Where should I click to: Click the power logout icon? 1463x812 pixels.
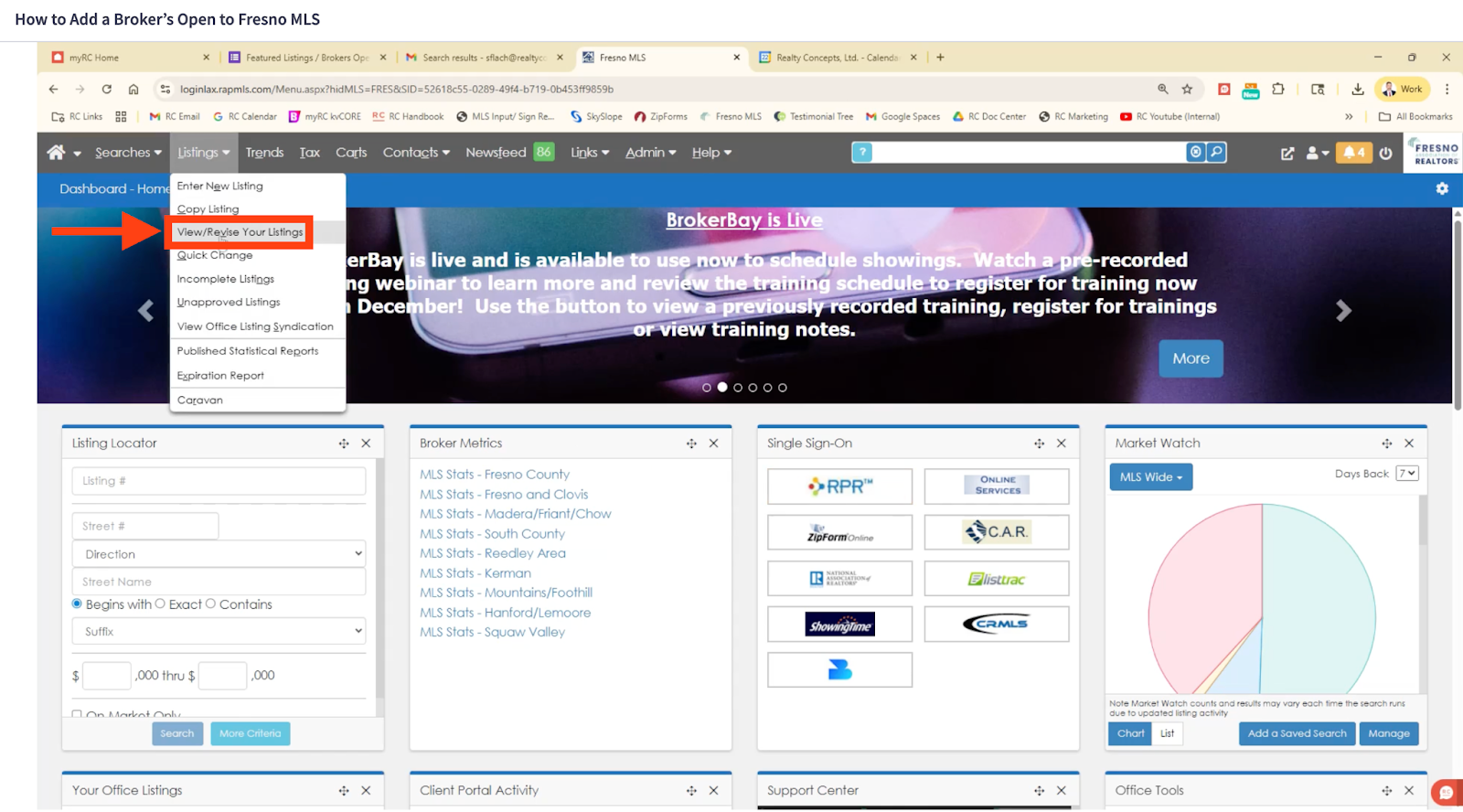(1385, 154)
